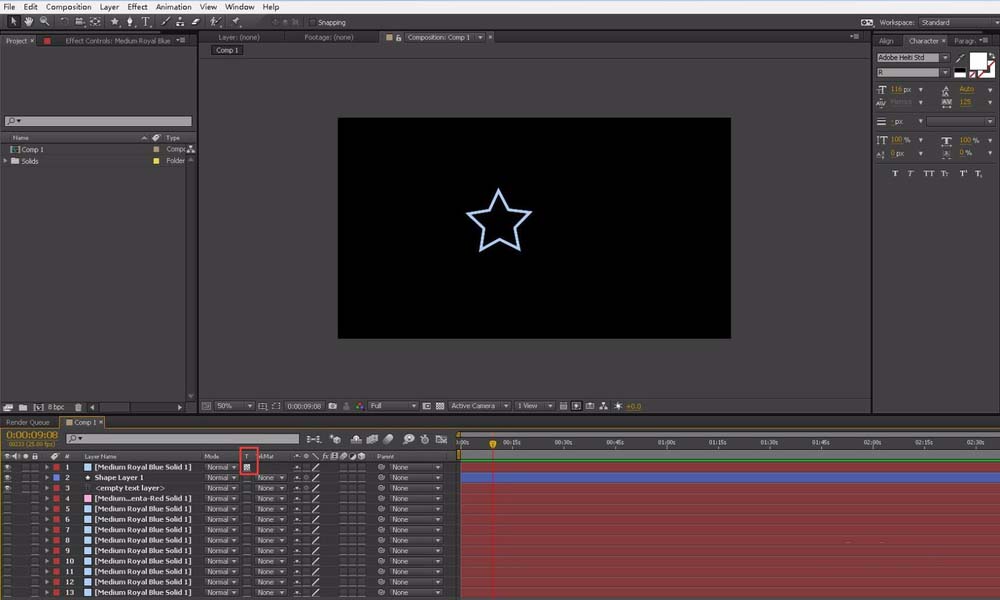Select the Type tool

point(145,22)
